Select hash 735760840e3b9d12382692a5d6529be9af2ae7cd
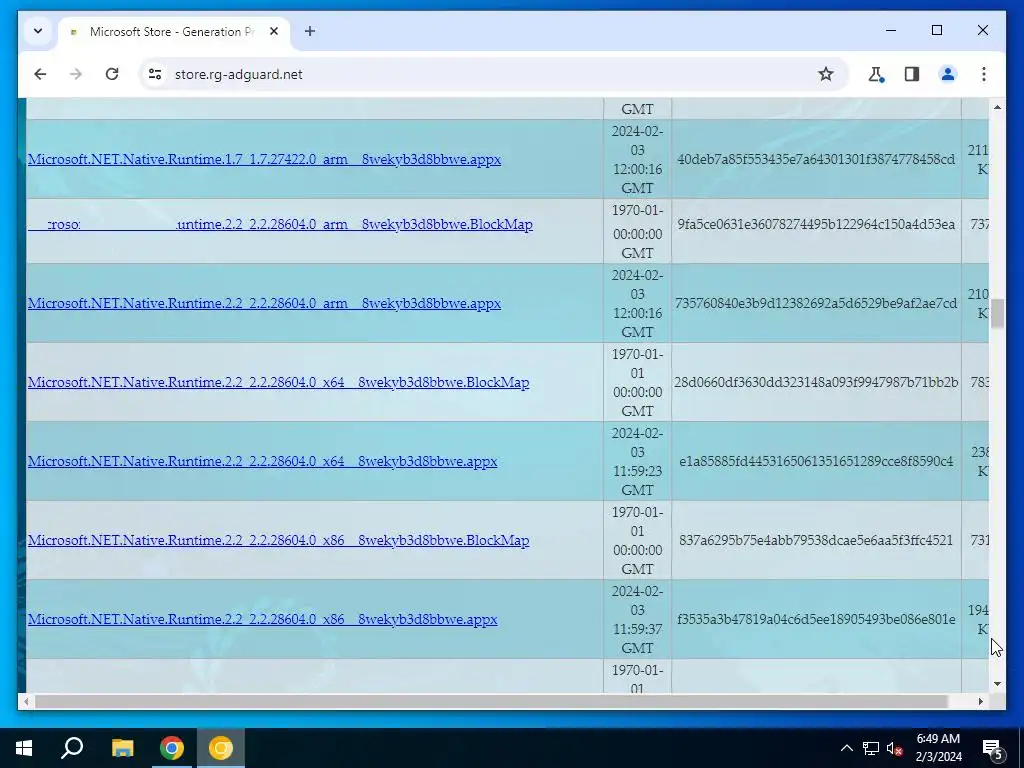The height and width of the screenshot is (768, 1024). (x=816, y=304)
